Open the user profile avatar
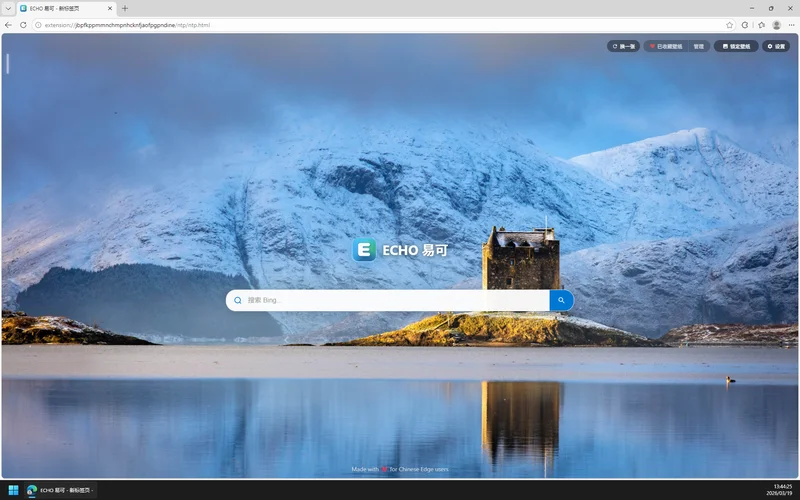 click(776, 24)
